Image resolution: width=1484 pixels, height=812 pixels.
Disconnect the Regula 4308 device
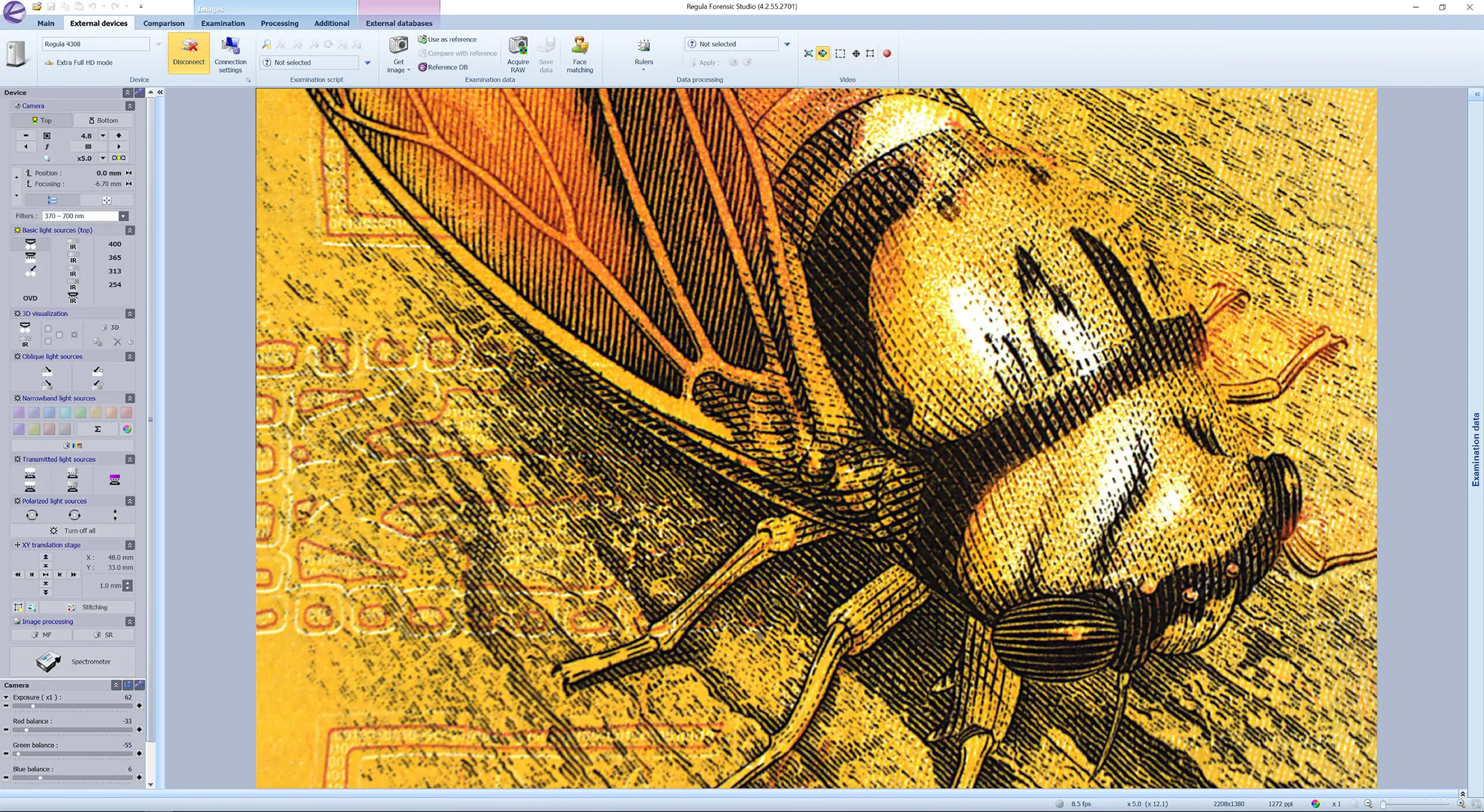[x=188, y=53]
